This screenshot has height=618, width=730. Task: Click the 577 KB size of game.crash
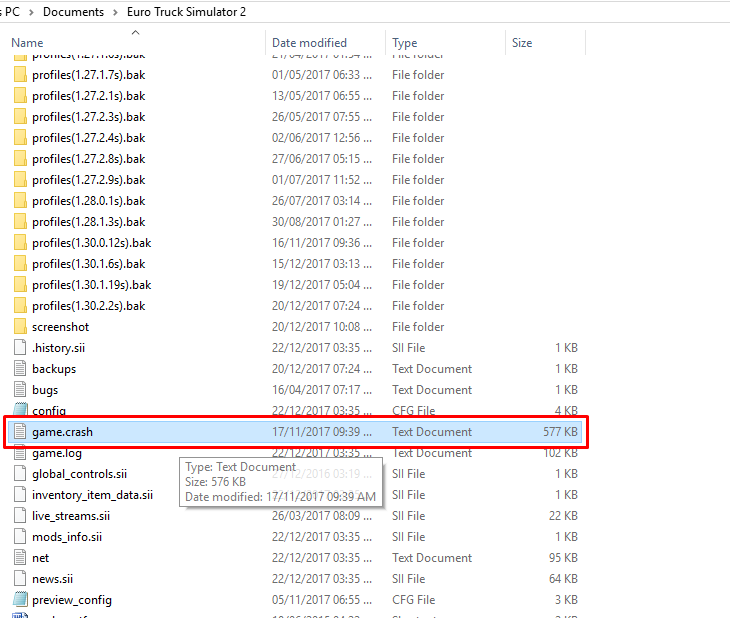point(560,432)
